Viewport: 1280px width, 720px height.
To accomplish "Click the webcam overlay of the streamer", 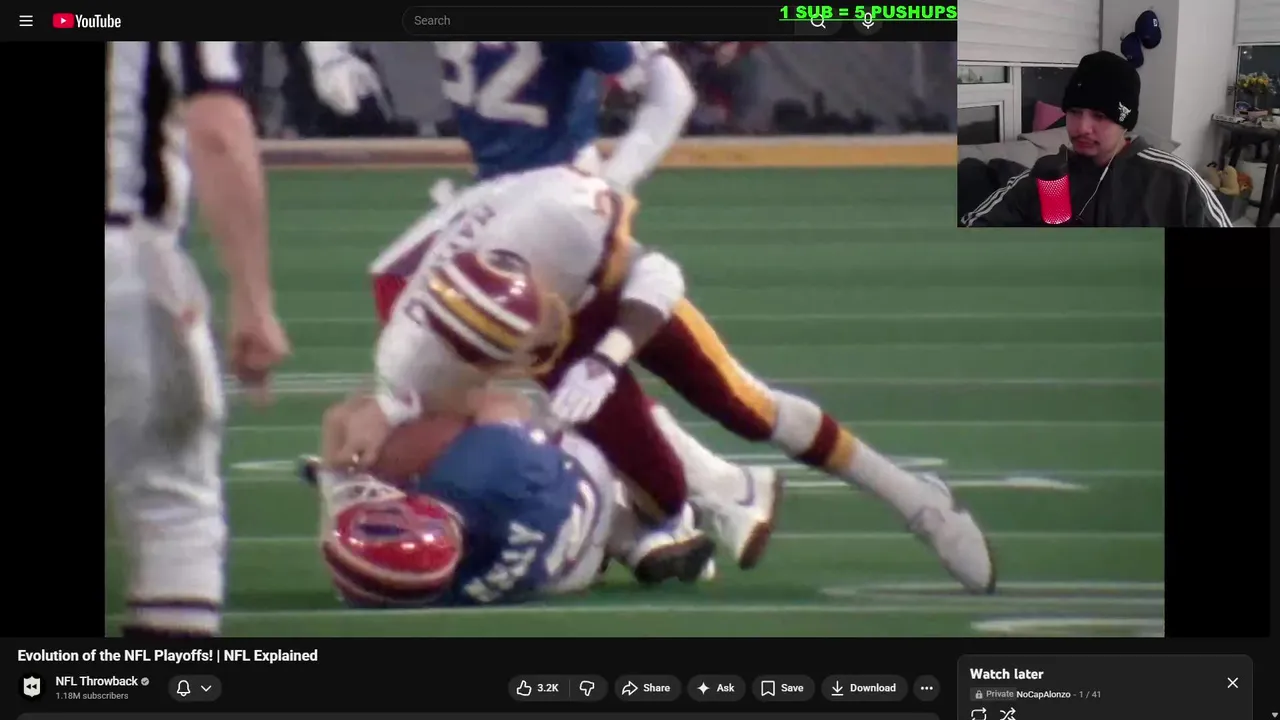I will (x=1118, y=113).
